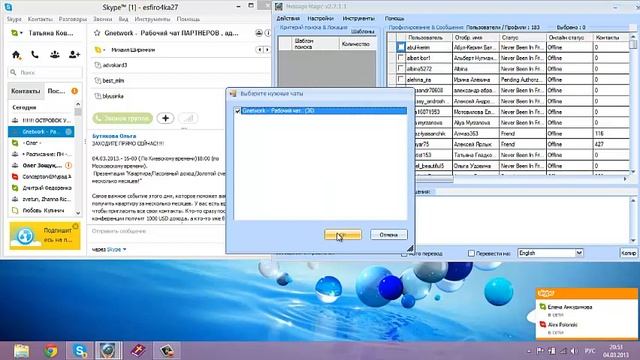Open the last taskbar app icon

click(x=167, y=351)
